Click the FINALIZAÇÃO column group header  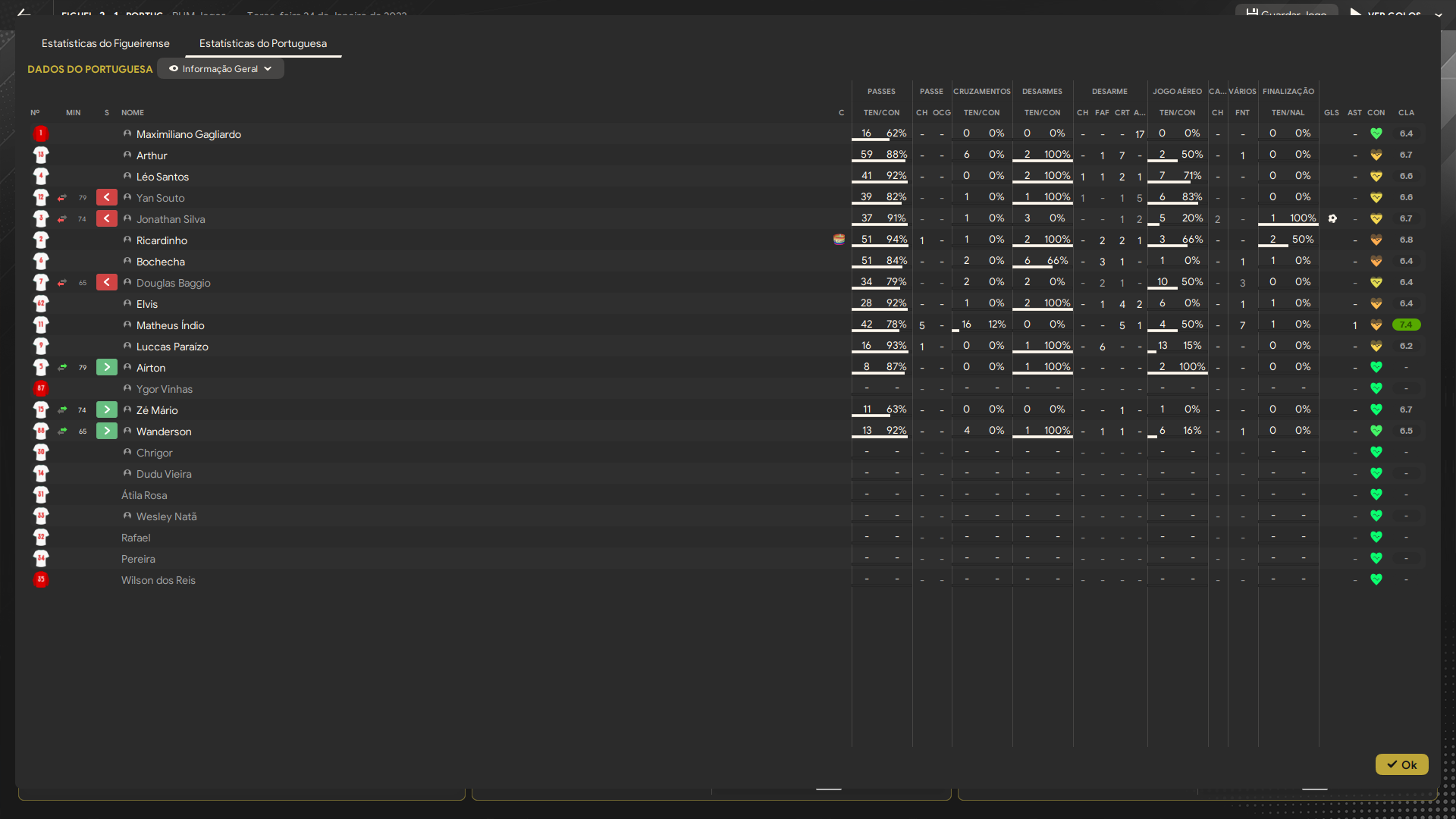coord(1288,91)
